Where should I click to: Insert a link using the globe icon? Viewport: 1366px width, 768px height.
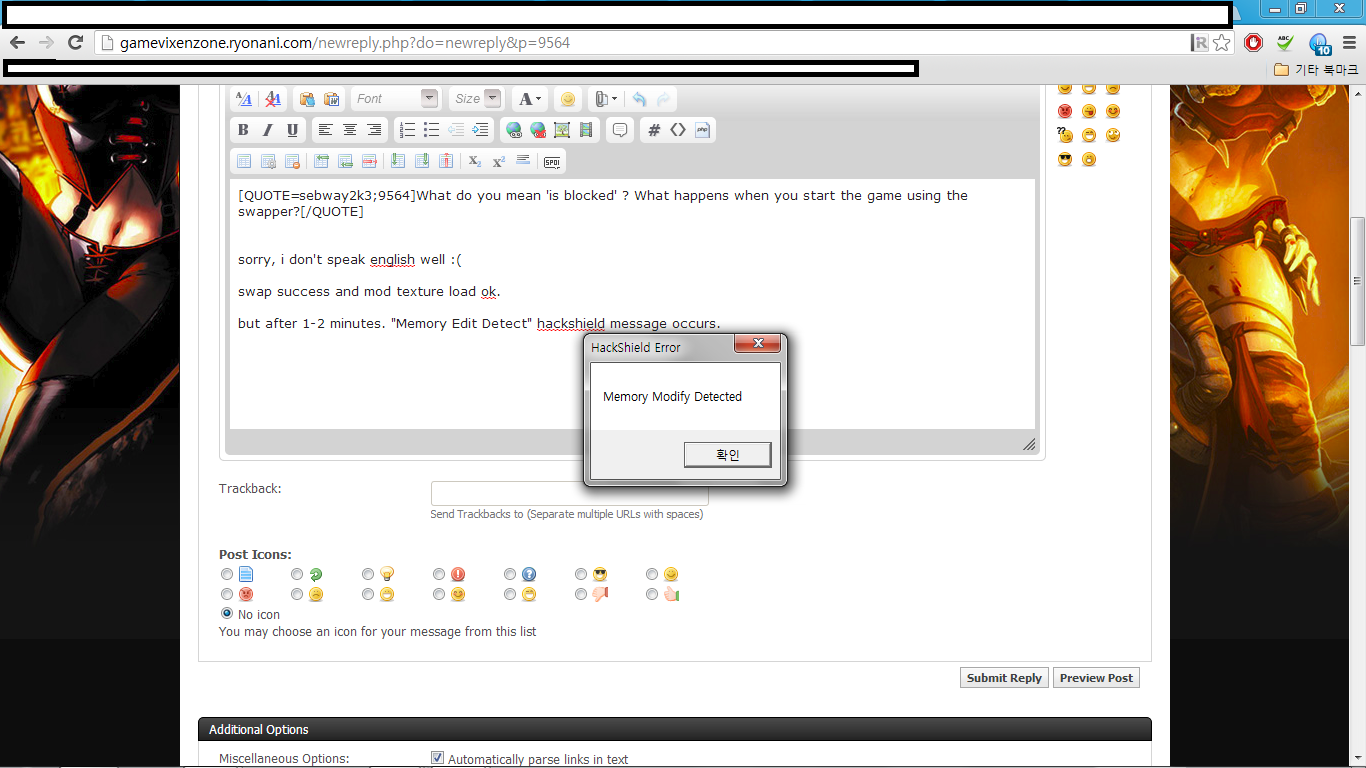[x=513, y=130]
